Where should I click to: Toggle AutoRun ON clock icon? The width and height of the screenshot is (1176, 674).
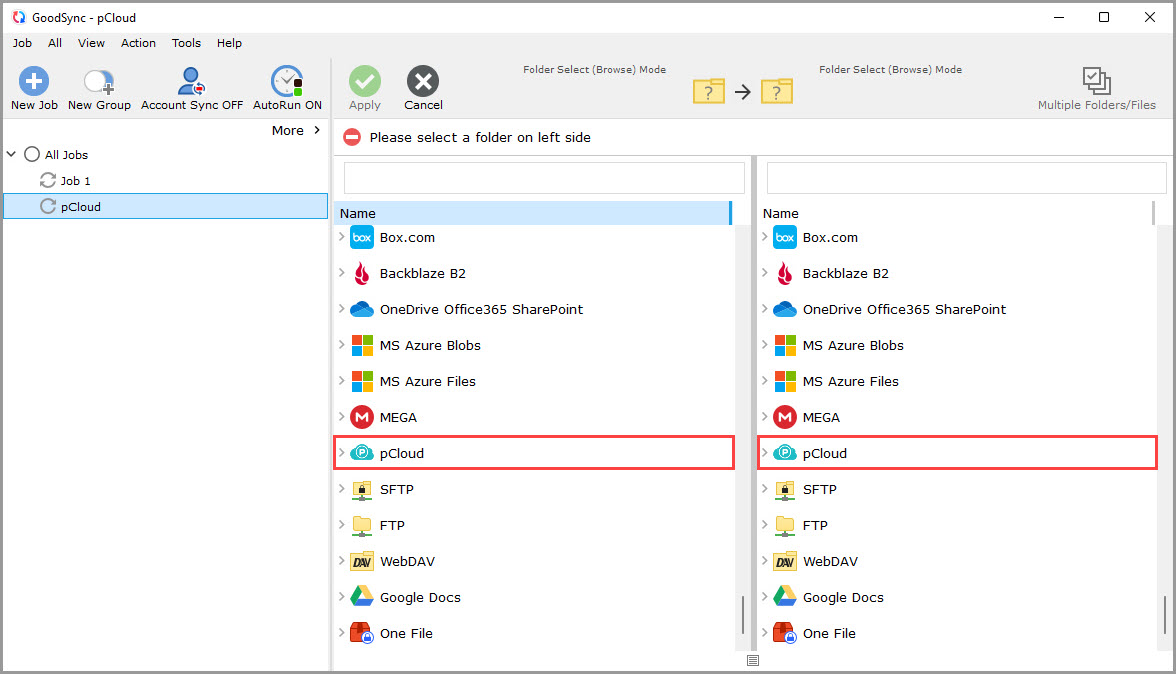coord(287,81)
